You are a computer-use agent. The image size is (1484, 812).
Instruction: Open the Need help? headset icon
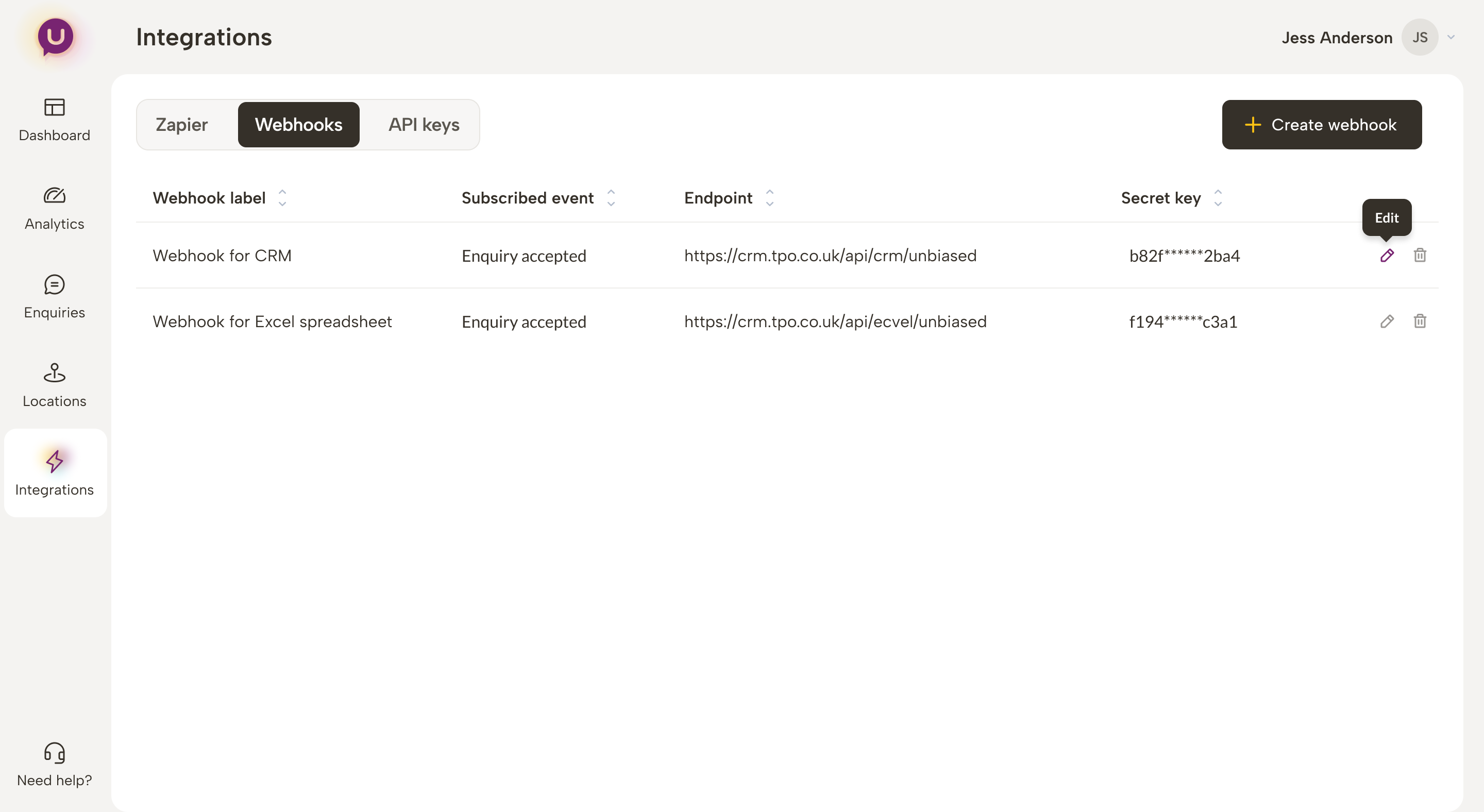tap(55, 753)
